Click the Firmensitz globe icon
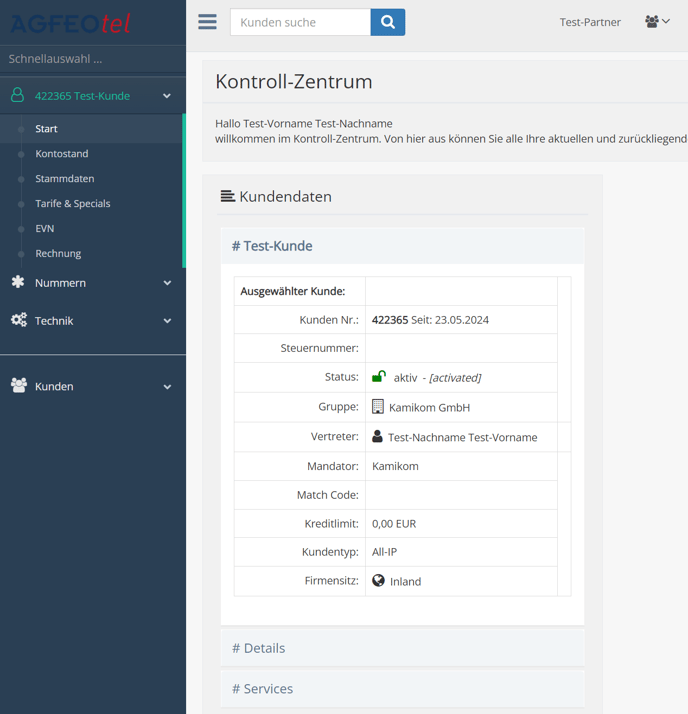 coord(378,581)
